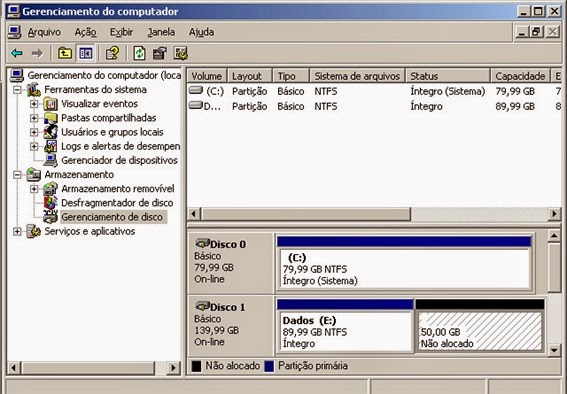Click the disk settings toolbar icon next to Properties
The width and height of the screenshot is (567, 394).
tap(180, 53)
